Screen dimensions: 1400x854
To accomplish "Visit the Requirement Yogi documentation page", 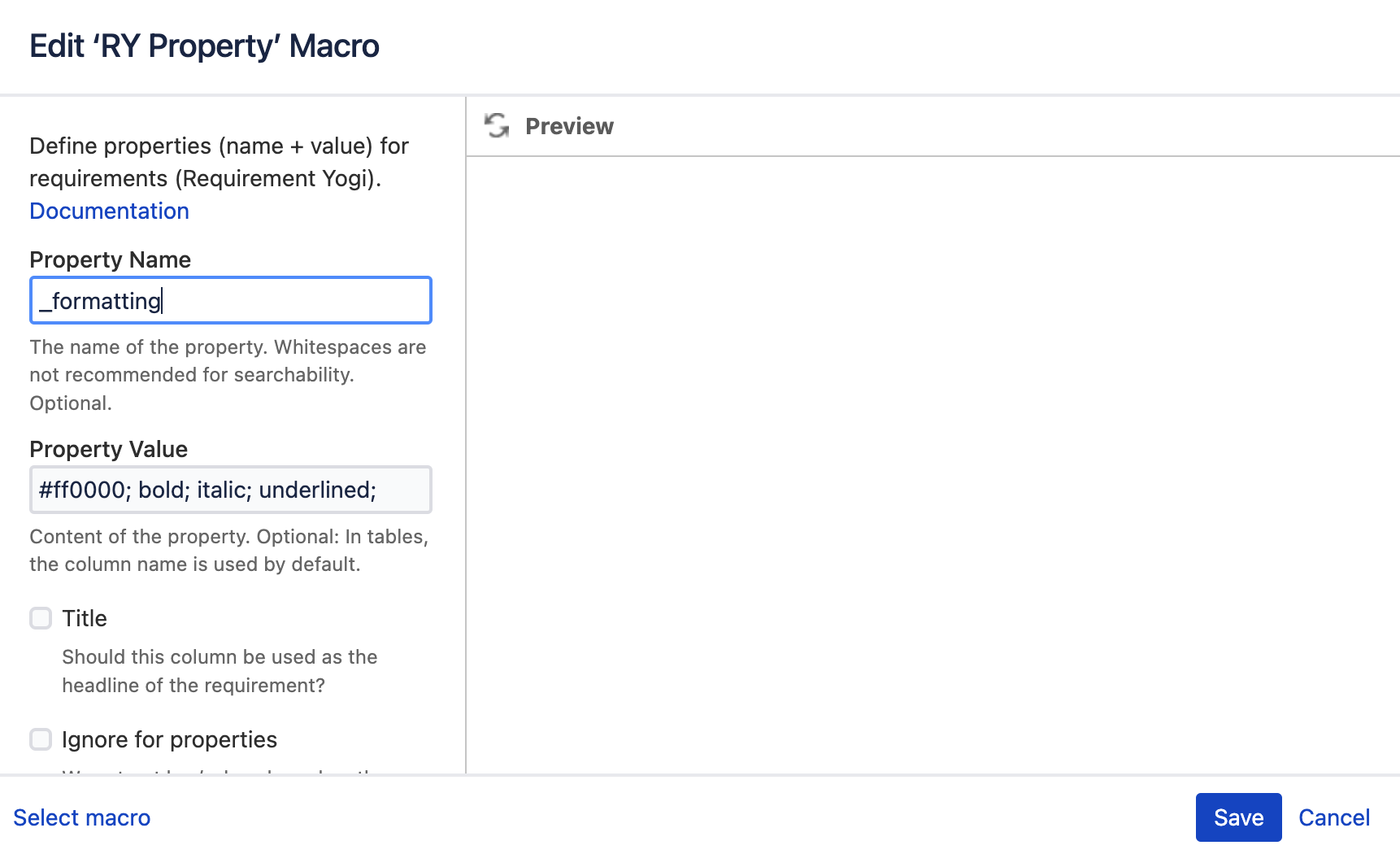I will [109, 211].
